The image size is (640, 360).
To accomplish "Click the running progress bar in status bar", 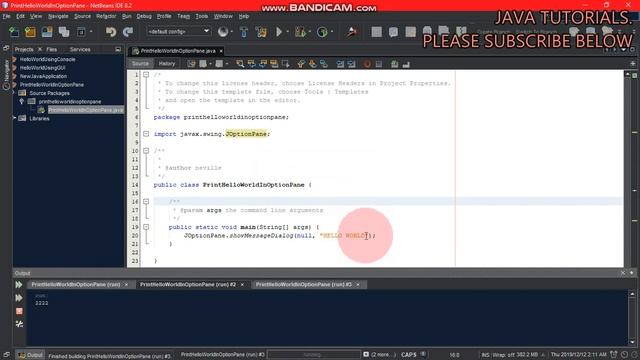I will pos(313,355).
